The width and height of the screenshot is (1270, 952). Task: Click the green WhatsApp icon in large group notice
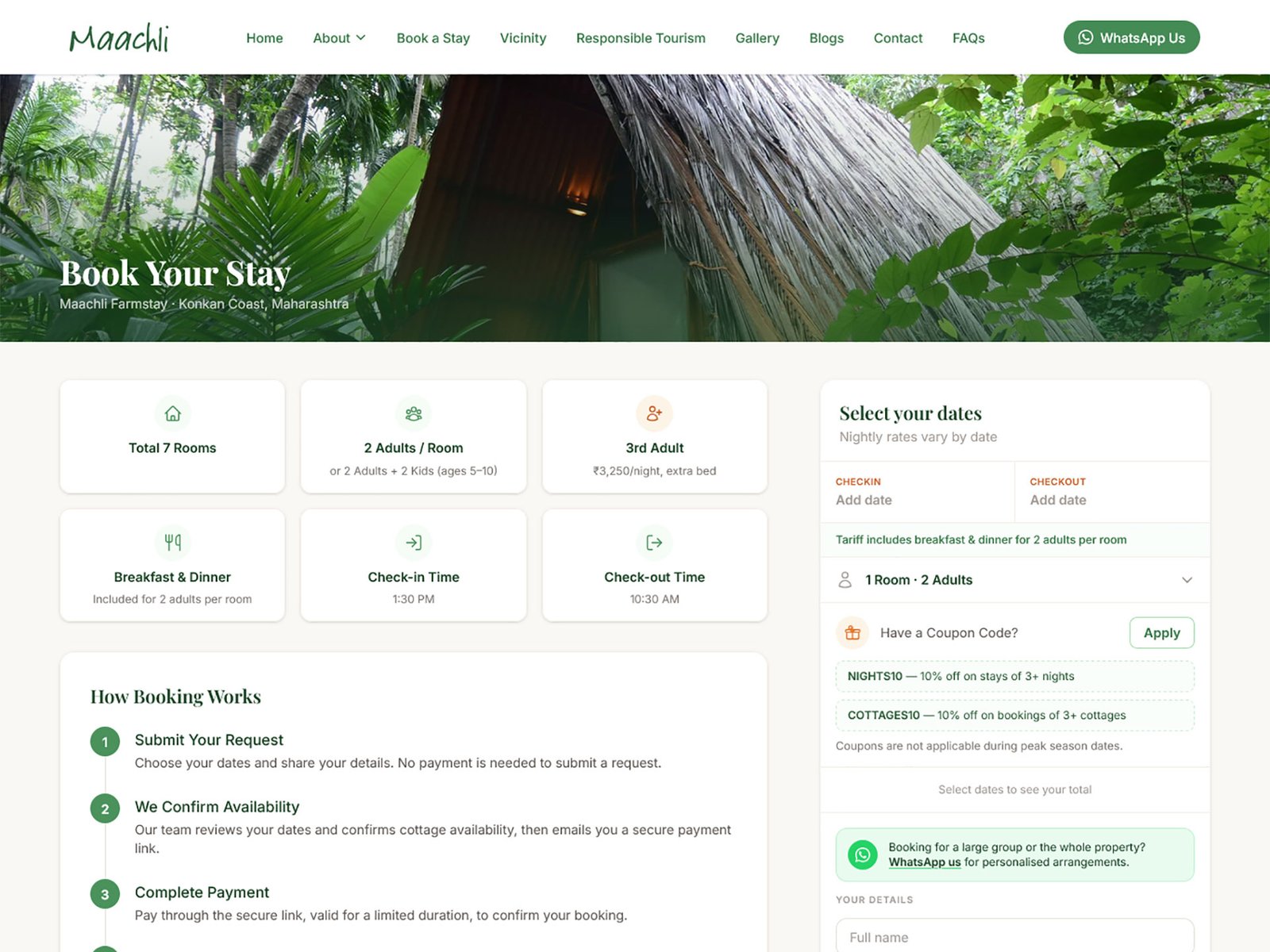[x=863, y=854]
